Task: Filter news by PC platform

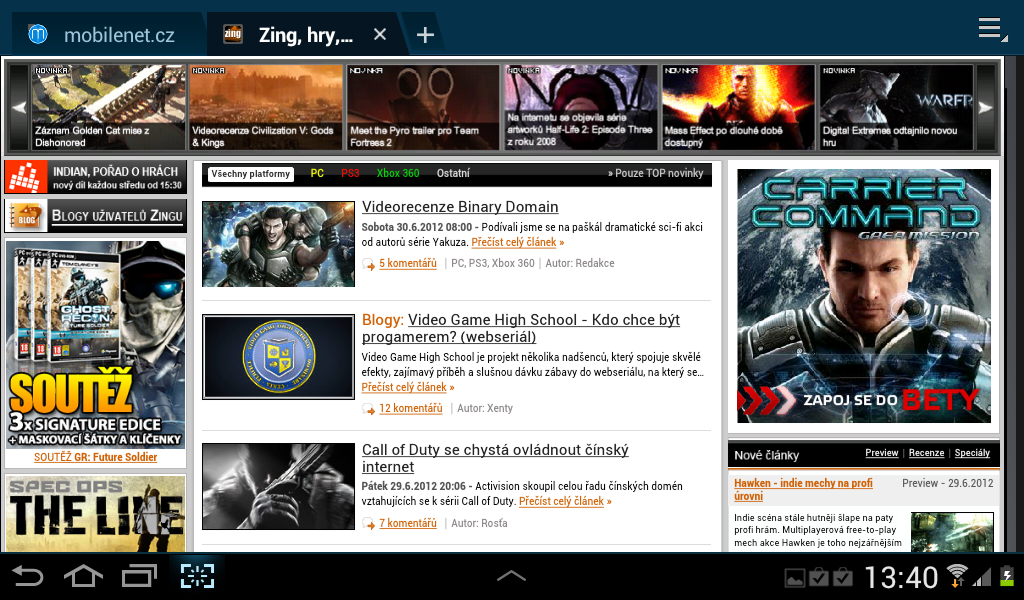Action: tap(317, 173)
